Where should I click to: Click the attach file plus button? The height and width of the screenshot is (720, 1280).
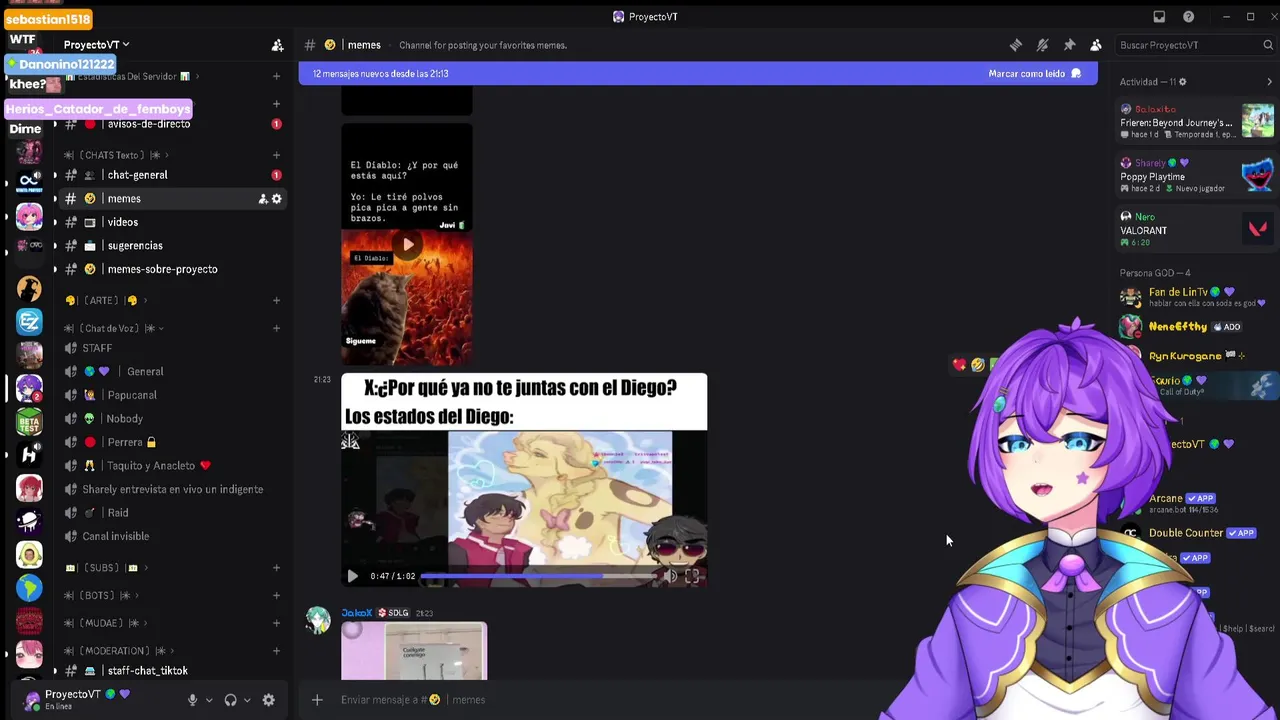pos(317,700)
